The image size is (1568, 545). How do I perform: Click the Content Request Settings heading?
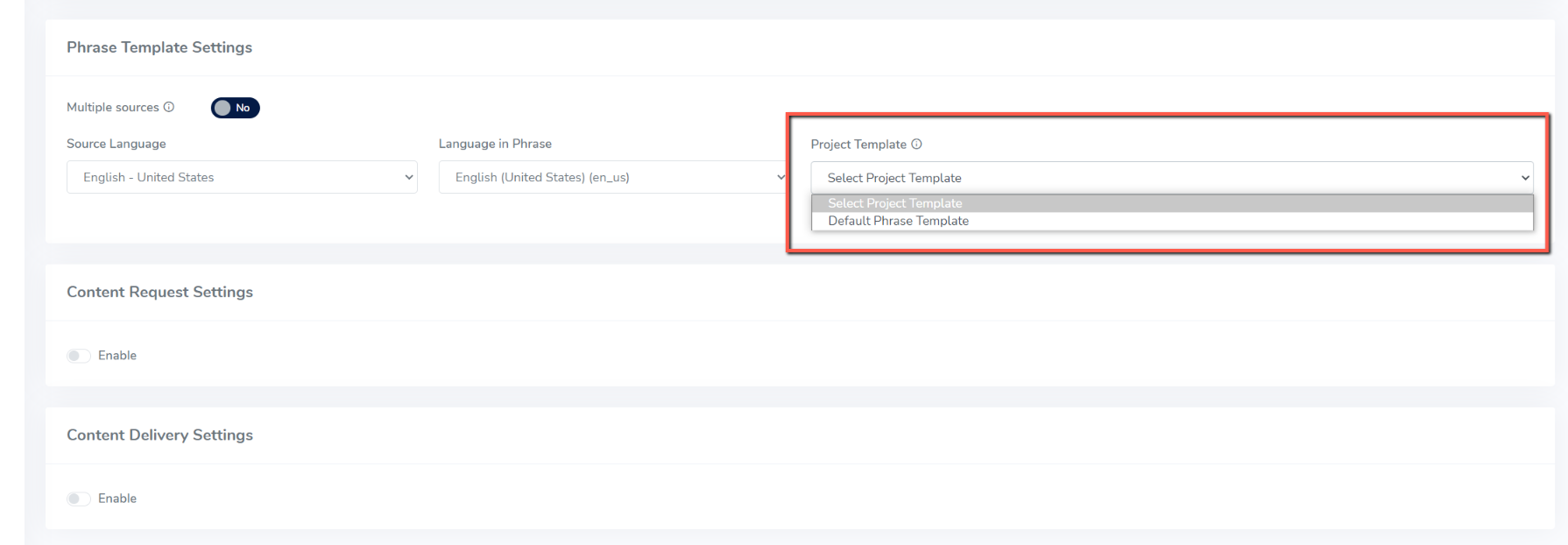159,292
